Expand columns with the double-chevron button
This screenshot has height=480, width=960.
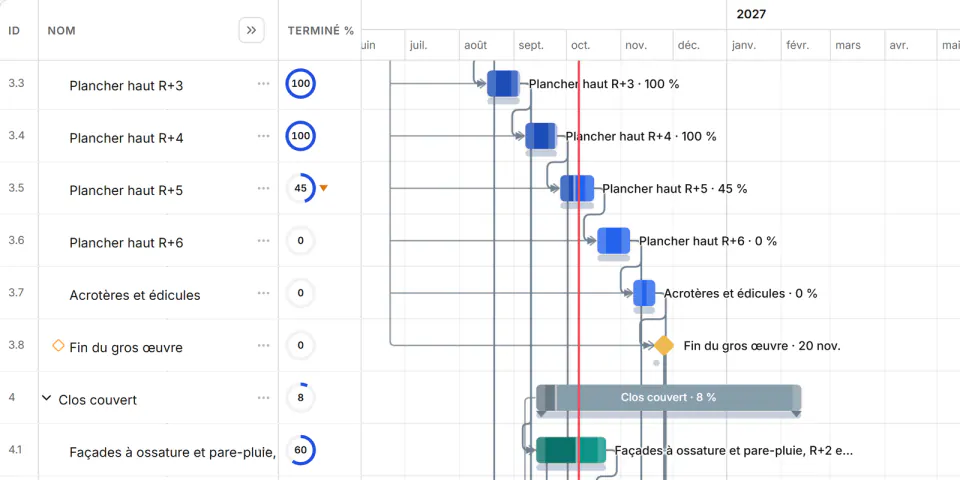(x=251, y=30)
